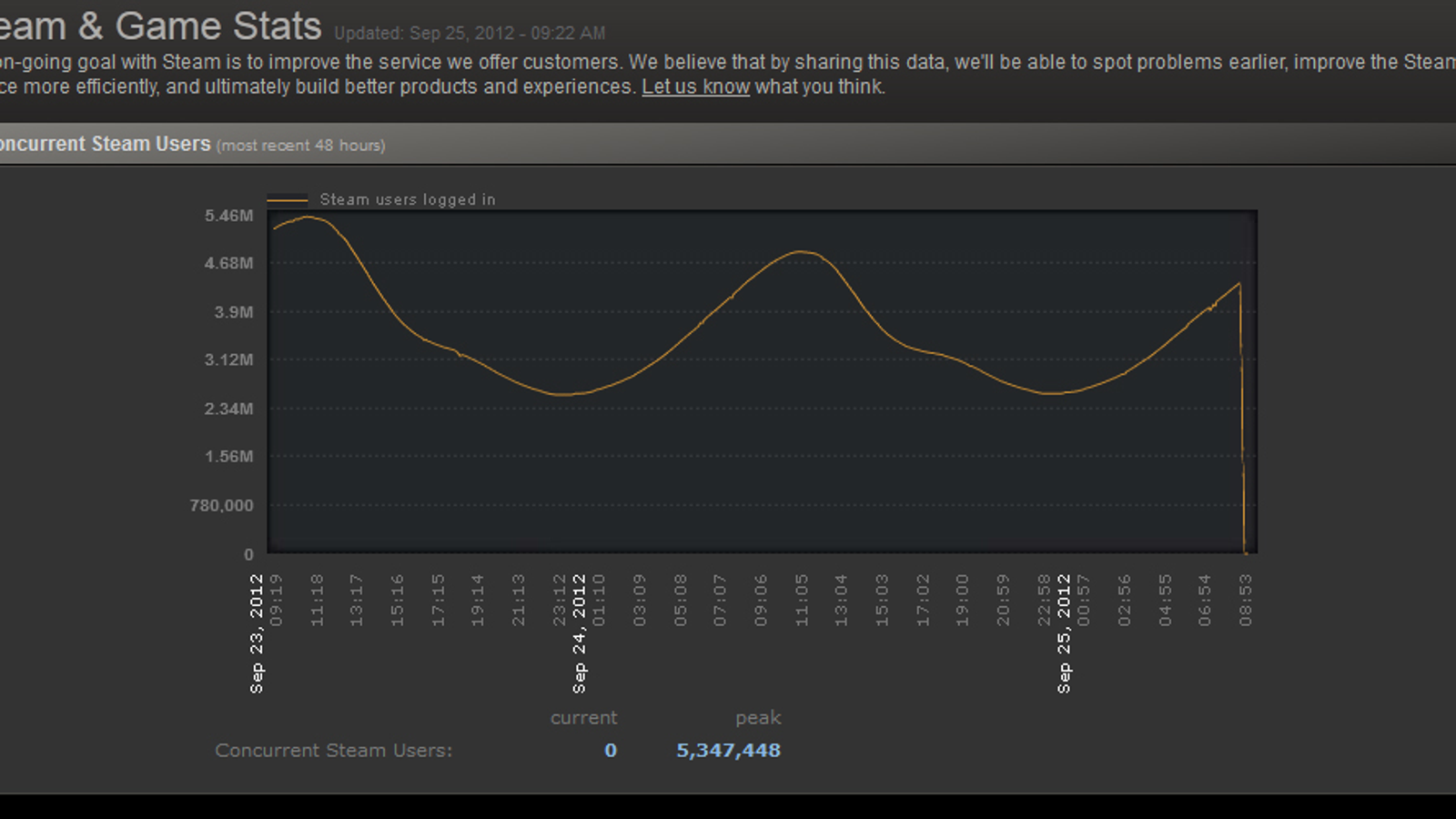Click the 'Concurrent Steam Users' section header
Viewport: 1456px width, 819px height.
point(105,144)
